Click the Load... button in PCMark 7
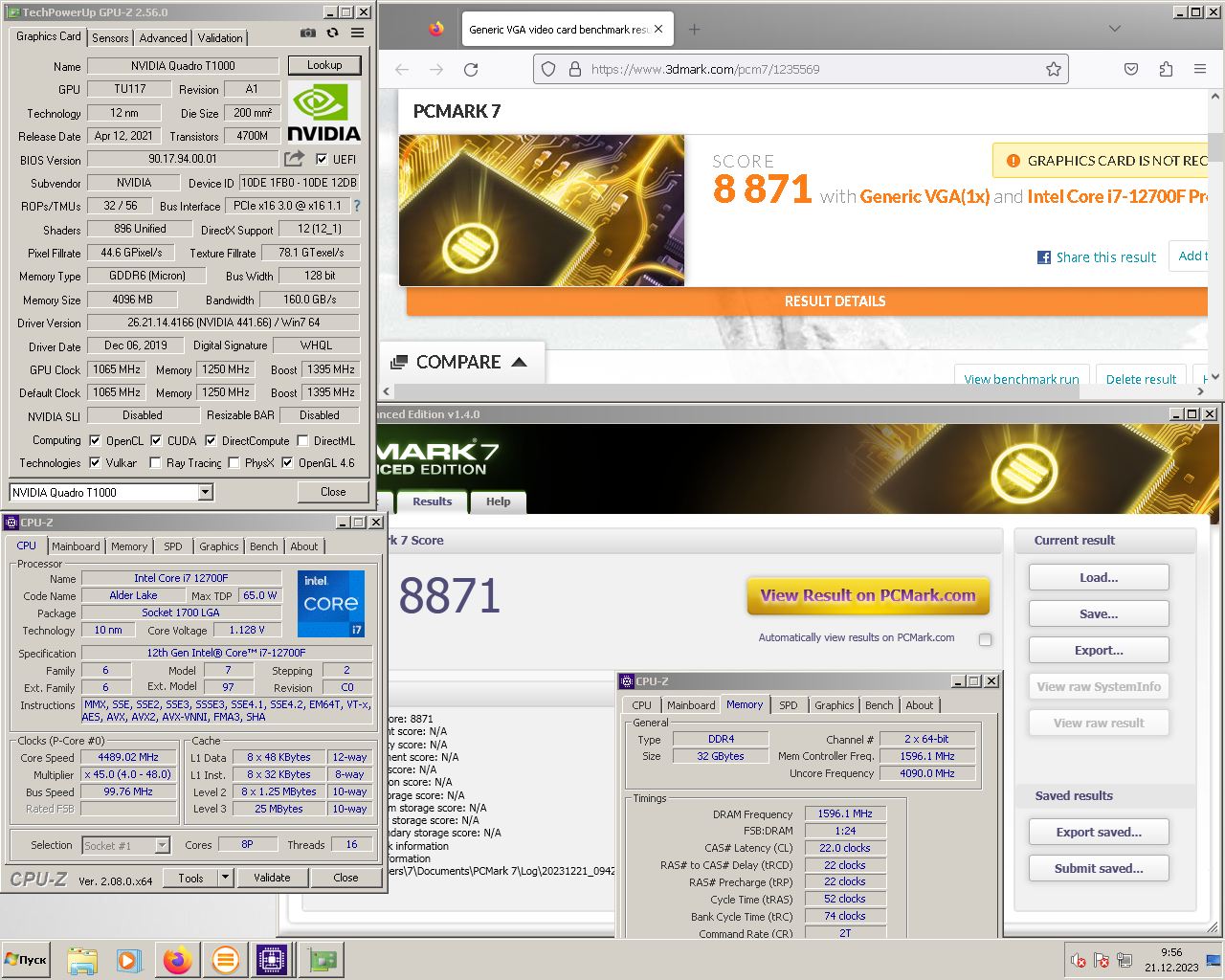 click(x=1099, y=578)
